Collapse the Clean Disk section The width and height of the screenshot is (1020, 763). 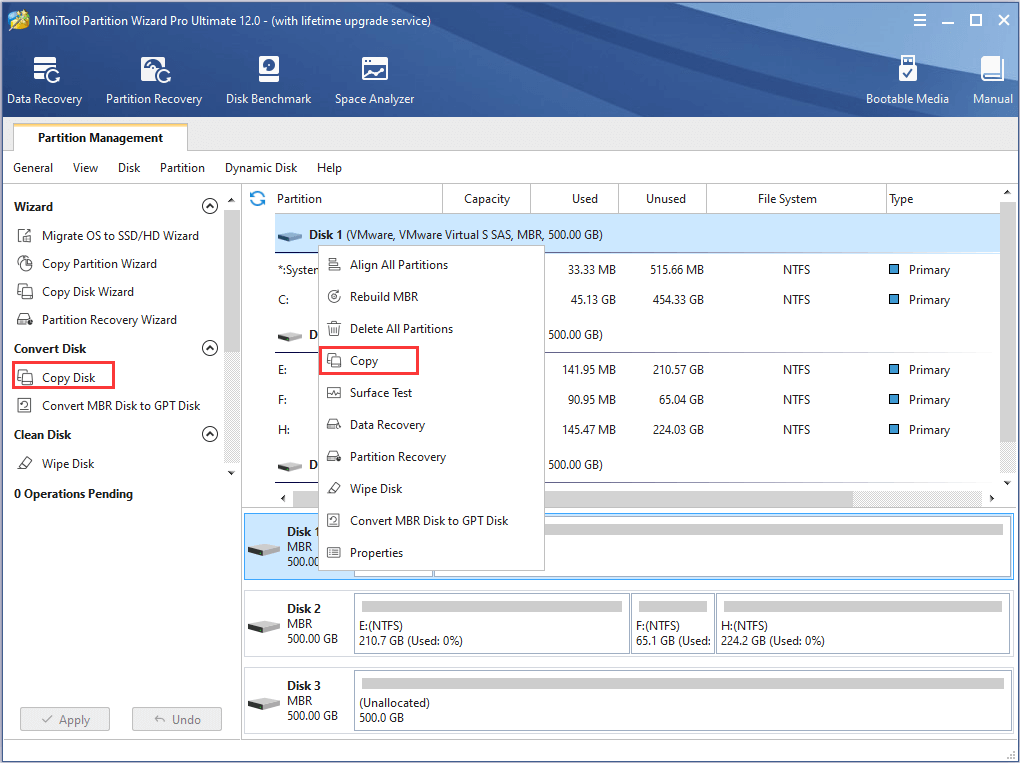click(x=210, y=435)
